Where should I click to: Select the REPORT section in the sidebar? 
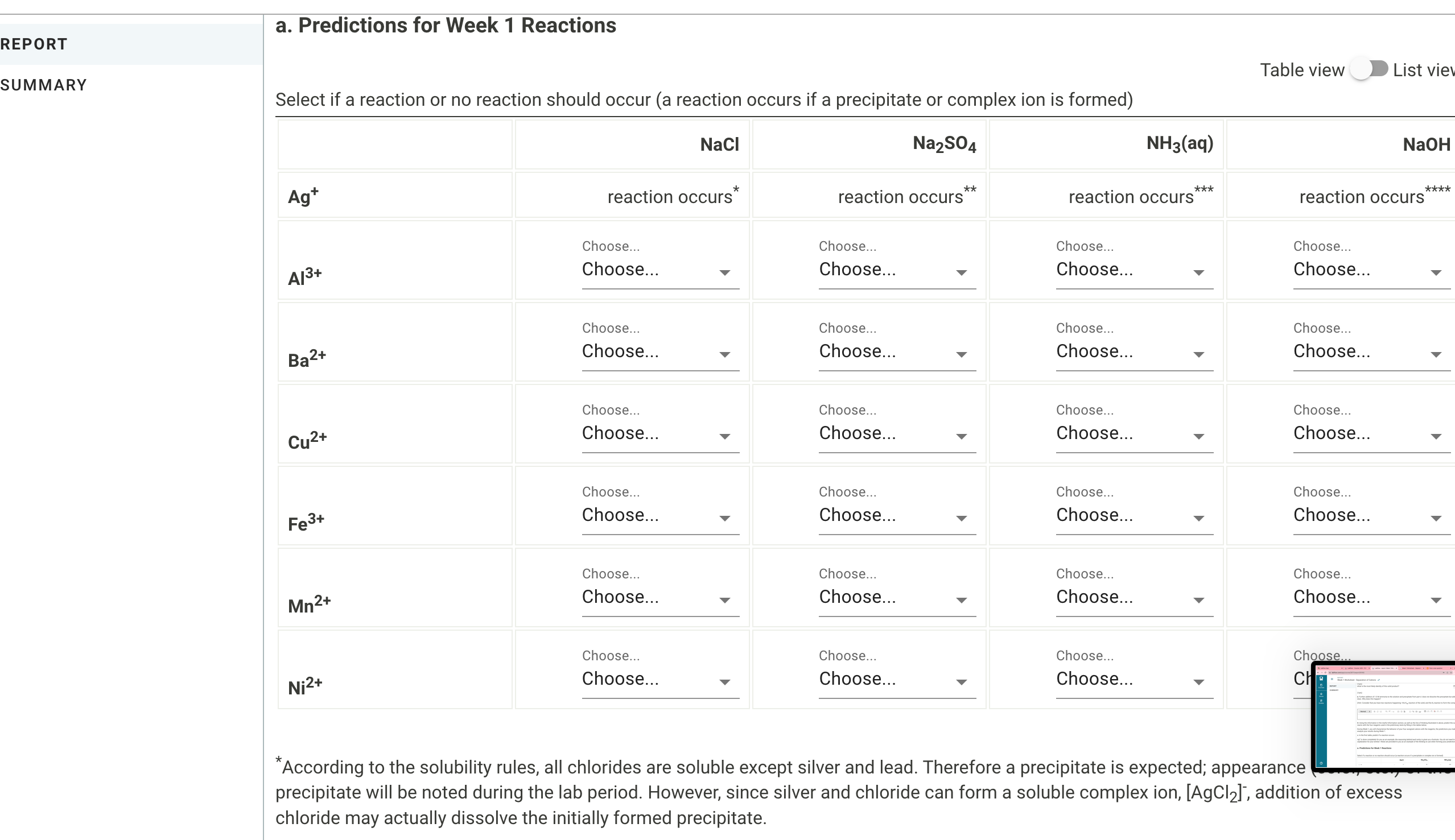(33, 44)
